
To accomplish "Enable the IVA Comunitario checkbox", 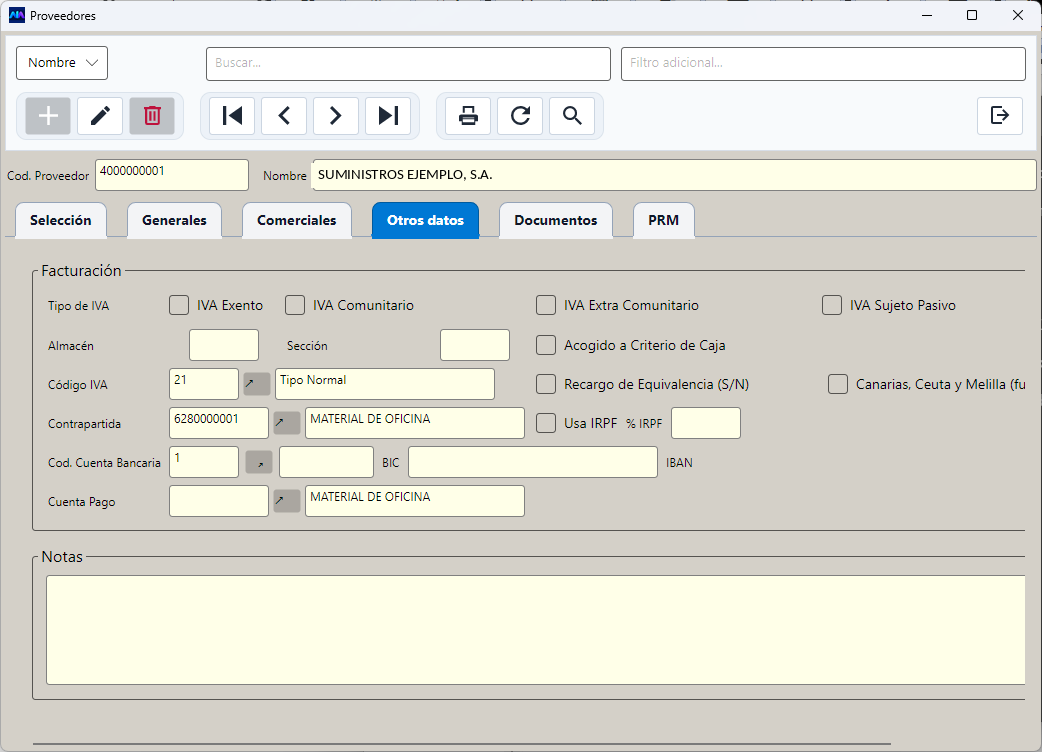I will click(295, 305).
